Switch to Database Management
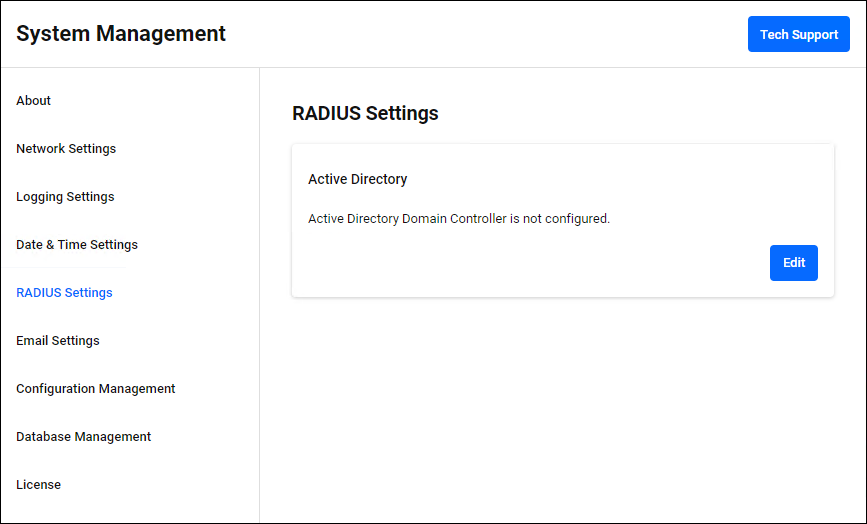This screenshot has height=524, width=867. click(x=84, y=437)
